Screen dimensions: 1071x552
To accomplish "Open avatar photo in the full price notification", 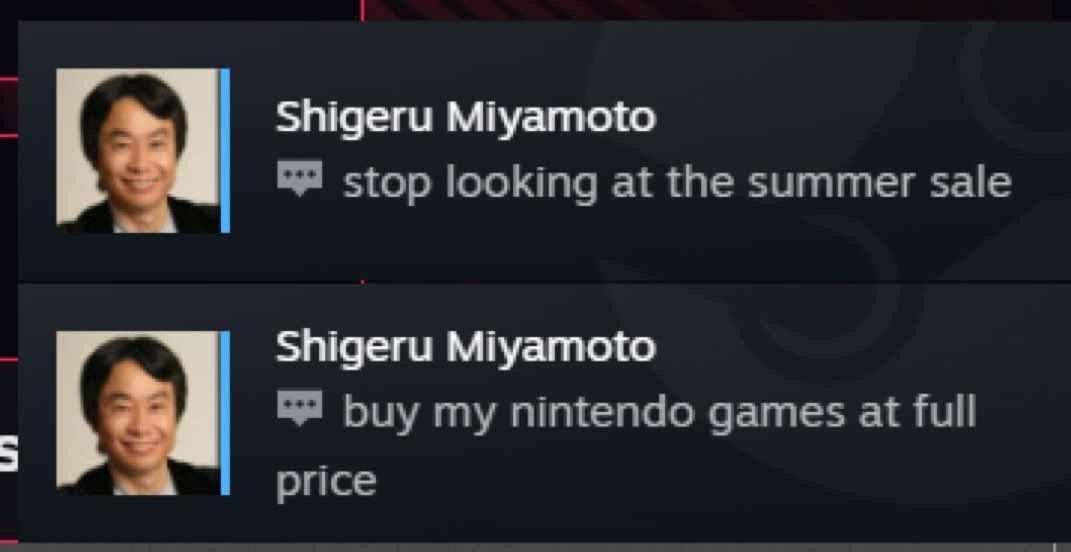I will pyautogui.click(x=138, y=413).
